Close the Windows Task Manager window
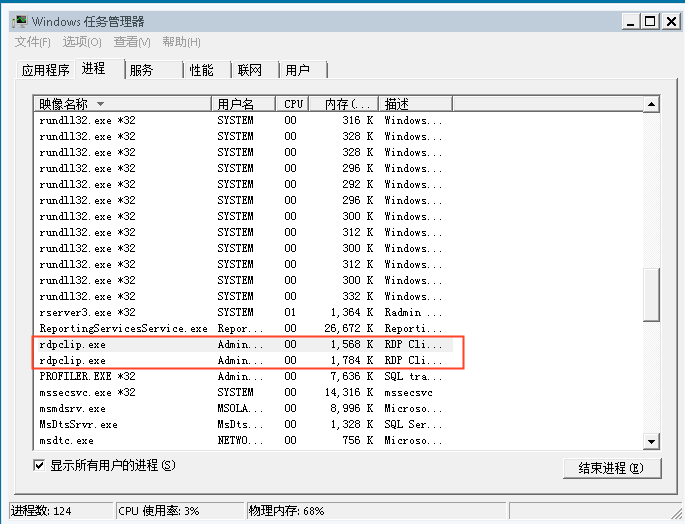 point(670,20)
